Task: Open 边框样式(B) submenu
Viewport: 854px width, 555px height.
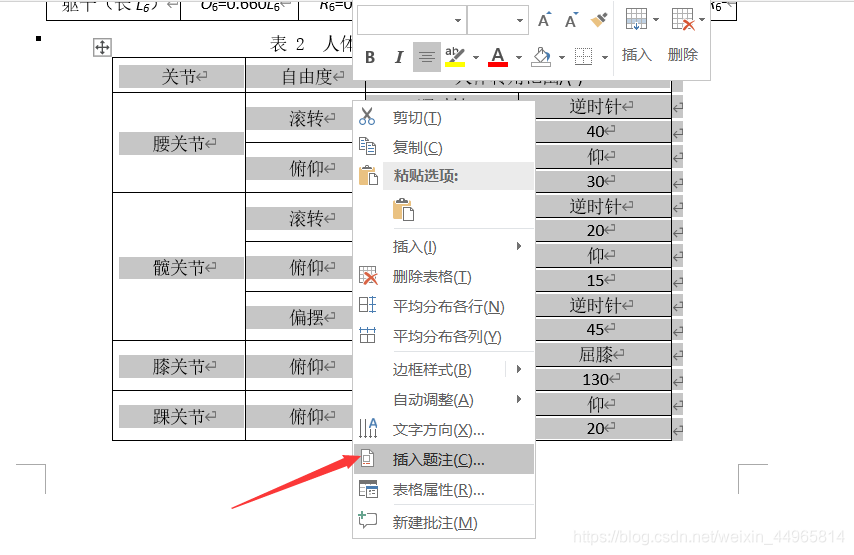Action: (444, 370)
